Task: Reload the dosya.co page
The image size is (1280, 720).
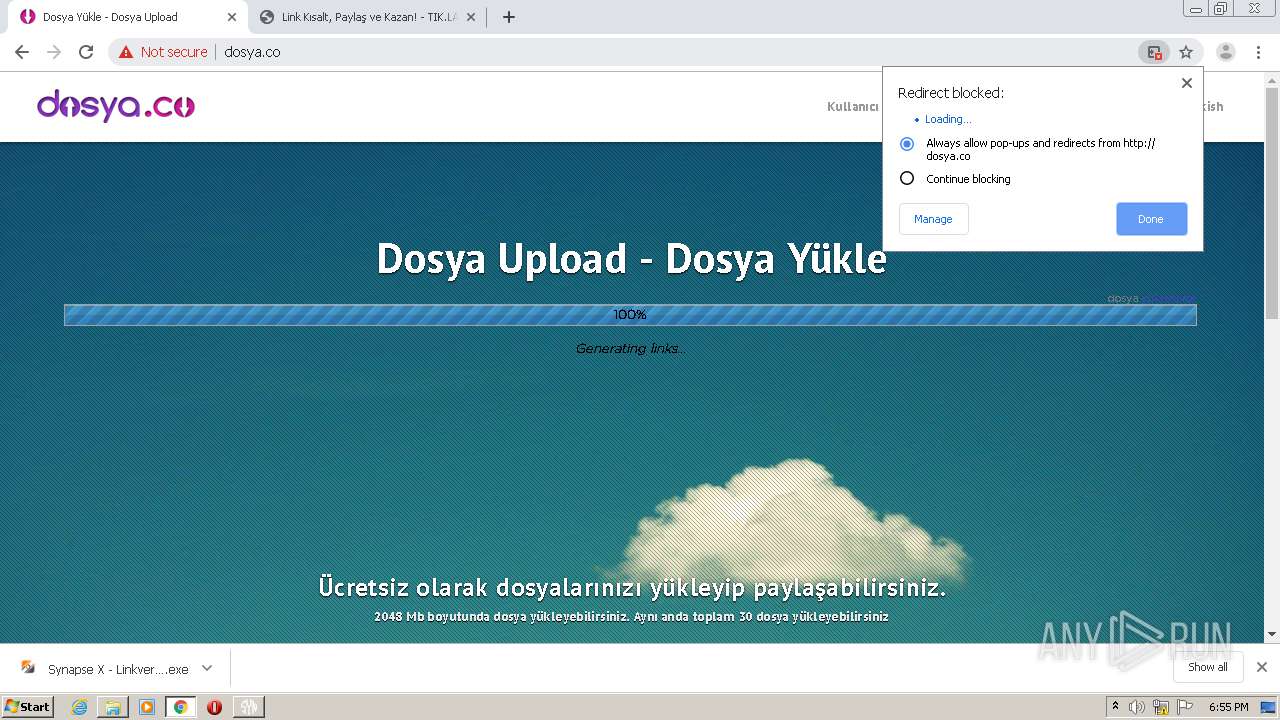Action: pyautogui.click(x=86, y=52)
